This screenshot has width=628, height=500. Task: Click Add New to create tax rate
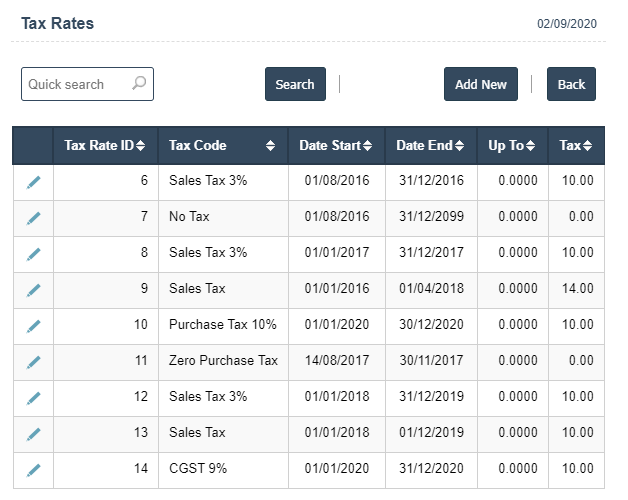[480, 85]
